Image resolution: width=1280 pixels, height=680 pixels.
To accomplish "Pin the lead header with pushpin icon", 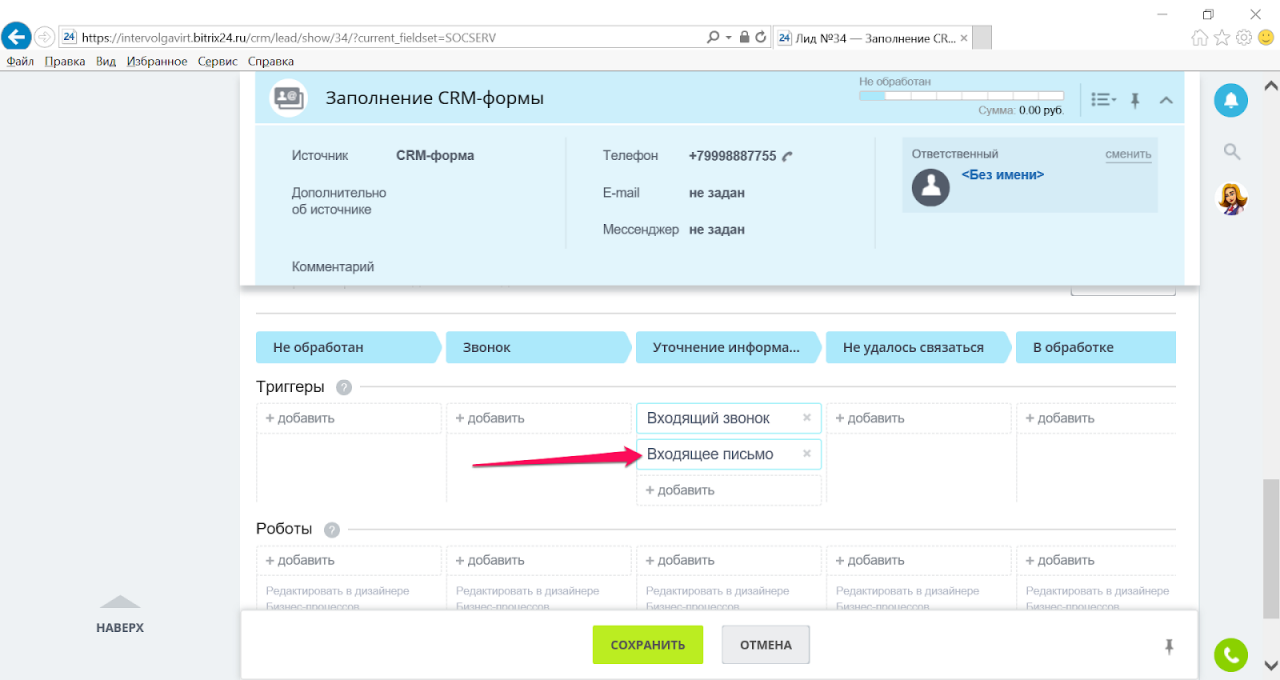I will (x=1135, y=100).
